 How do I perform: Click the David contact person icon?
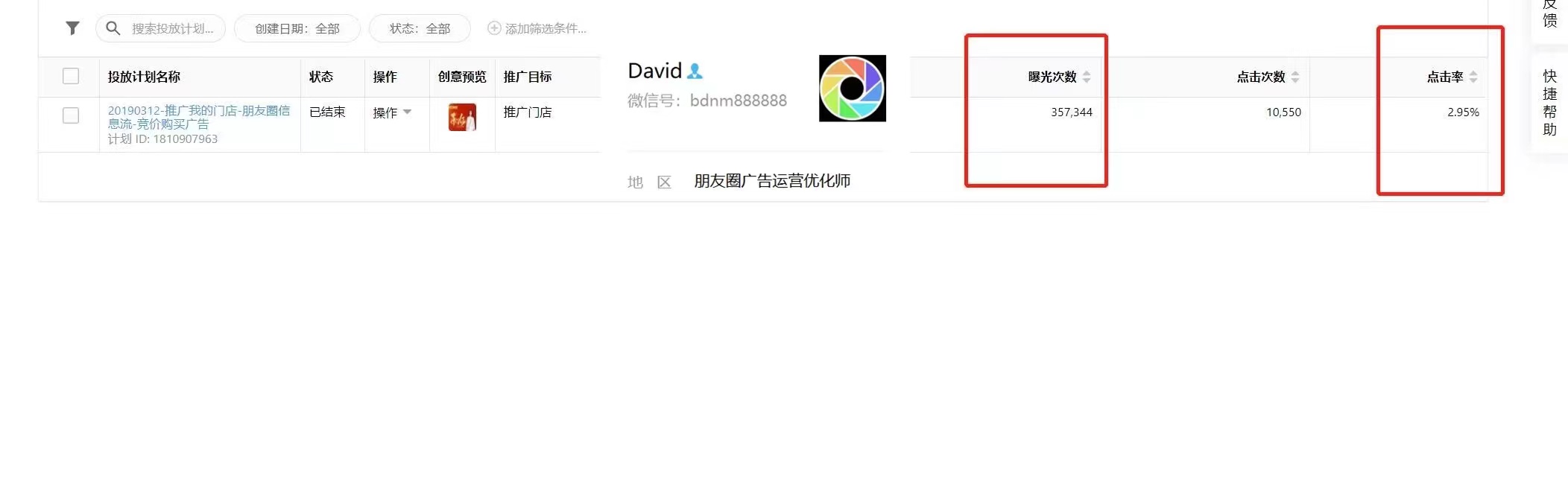[x=695, y=71]
